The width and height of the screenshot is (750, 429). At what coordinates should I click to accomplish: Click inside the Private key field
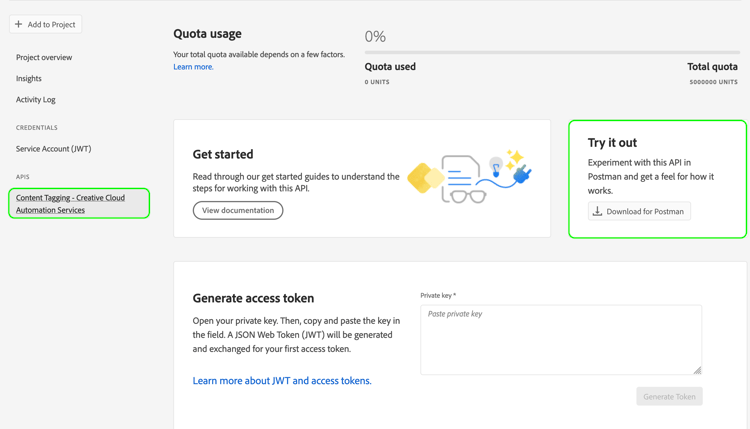point(560,340)
